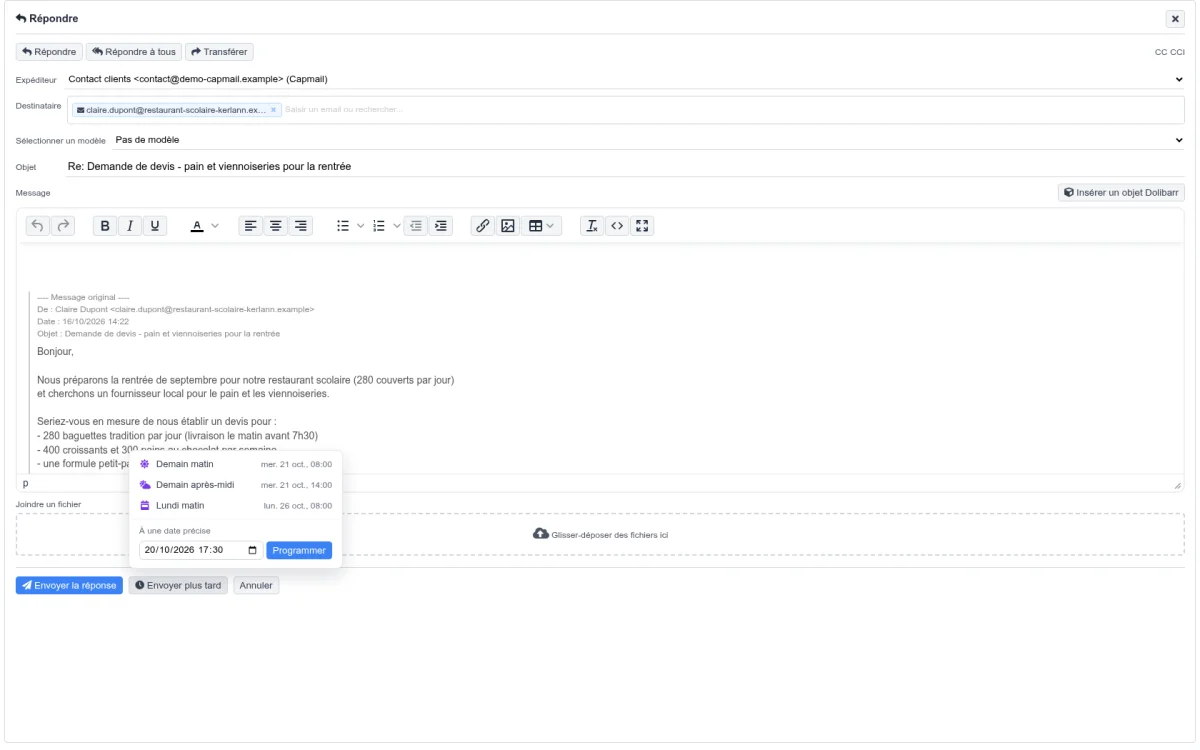Toggle underline formatting
1200x750 pixels.
154,226
